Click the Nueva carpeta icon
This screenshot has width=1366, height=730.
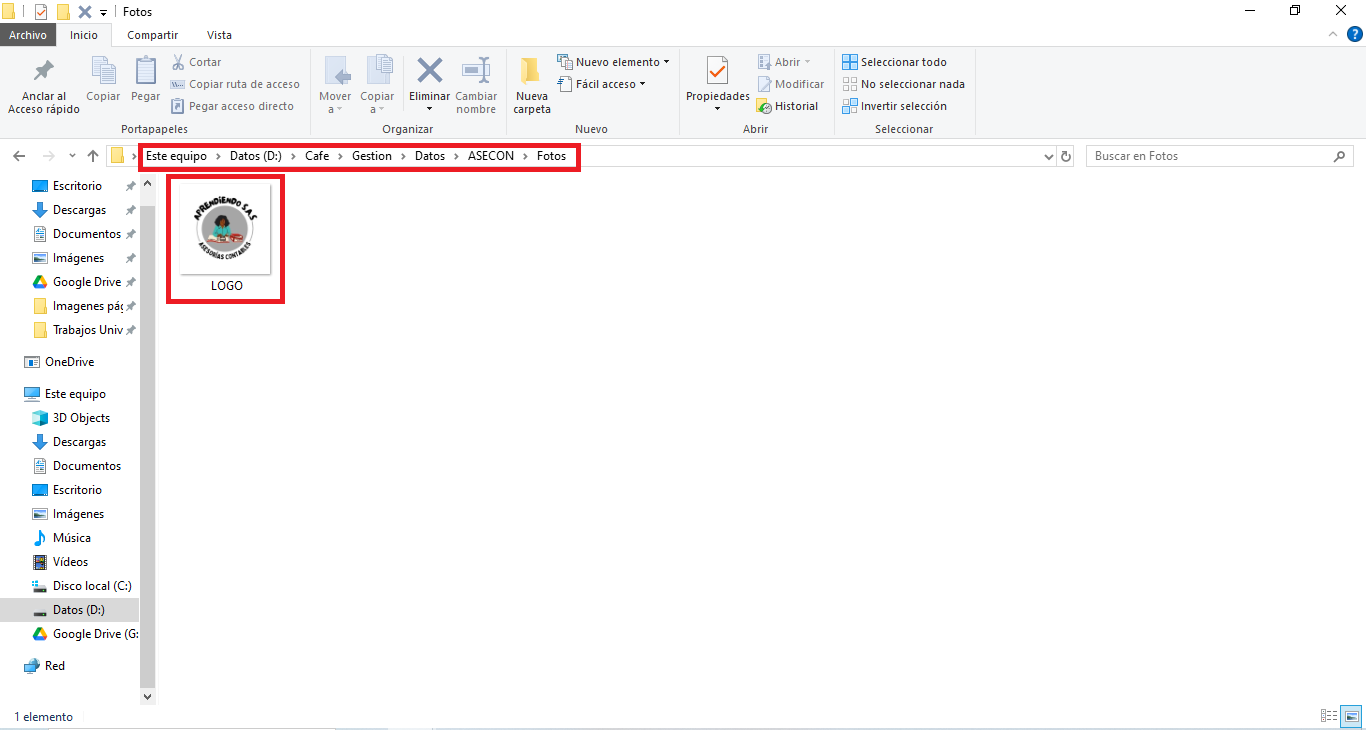531,72
